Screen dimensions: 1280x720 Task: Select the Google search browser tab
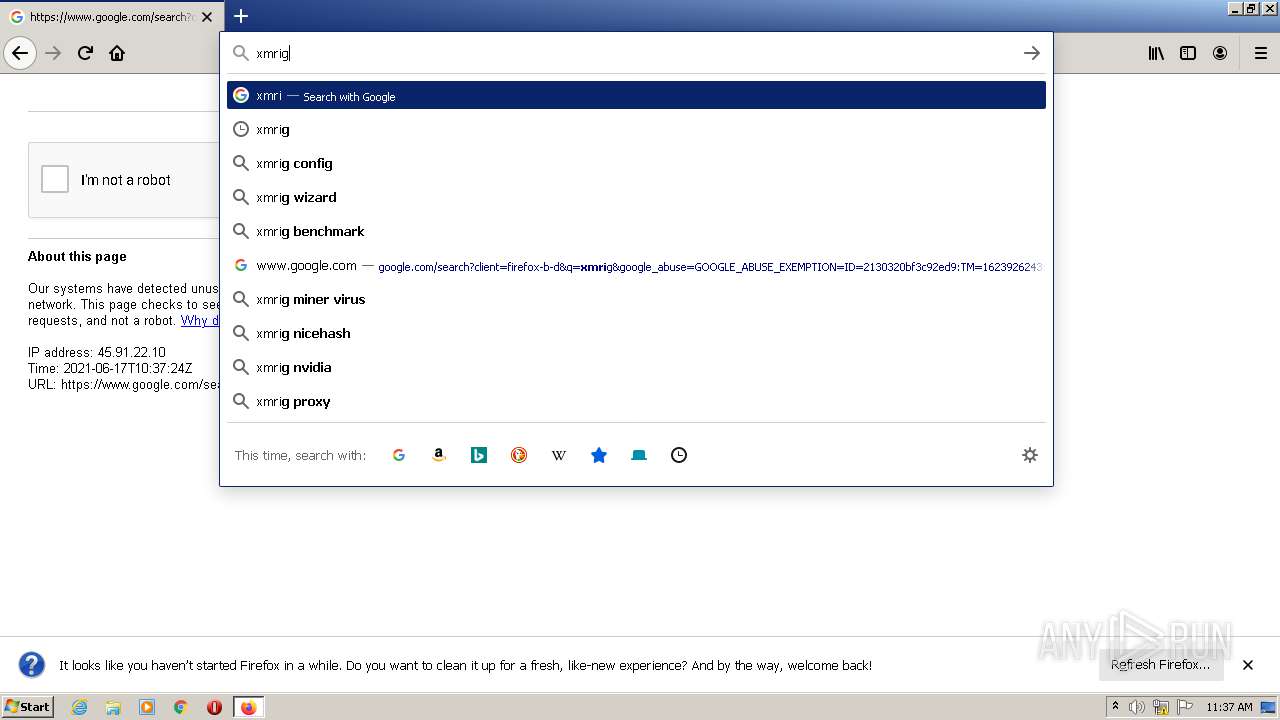111,17
